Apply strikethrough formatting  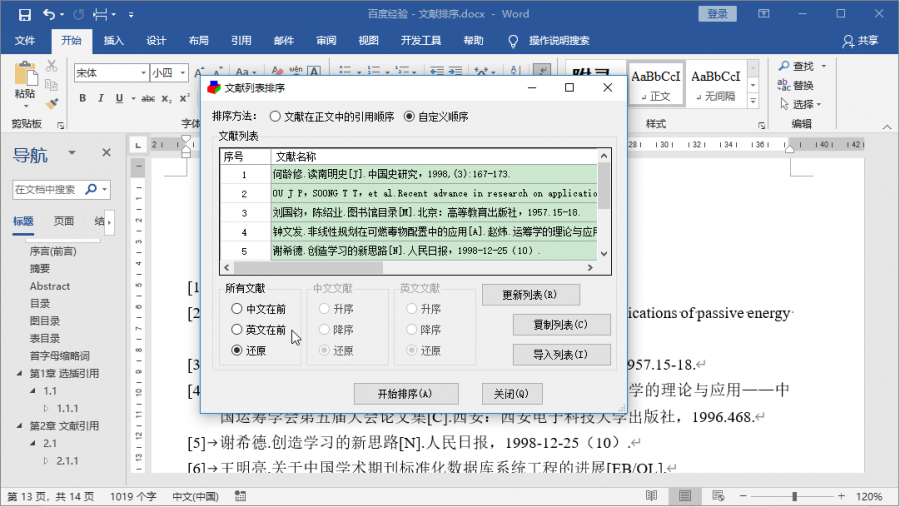(x=148, y=98)
